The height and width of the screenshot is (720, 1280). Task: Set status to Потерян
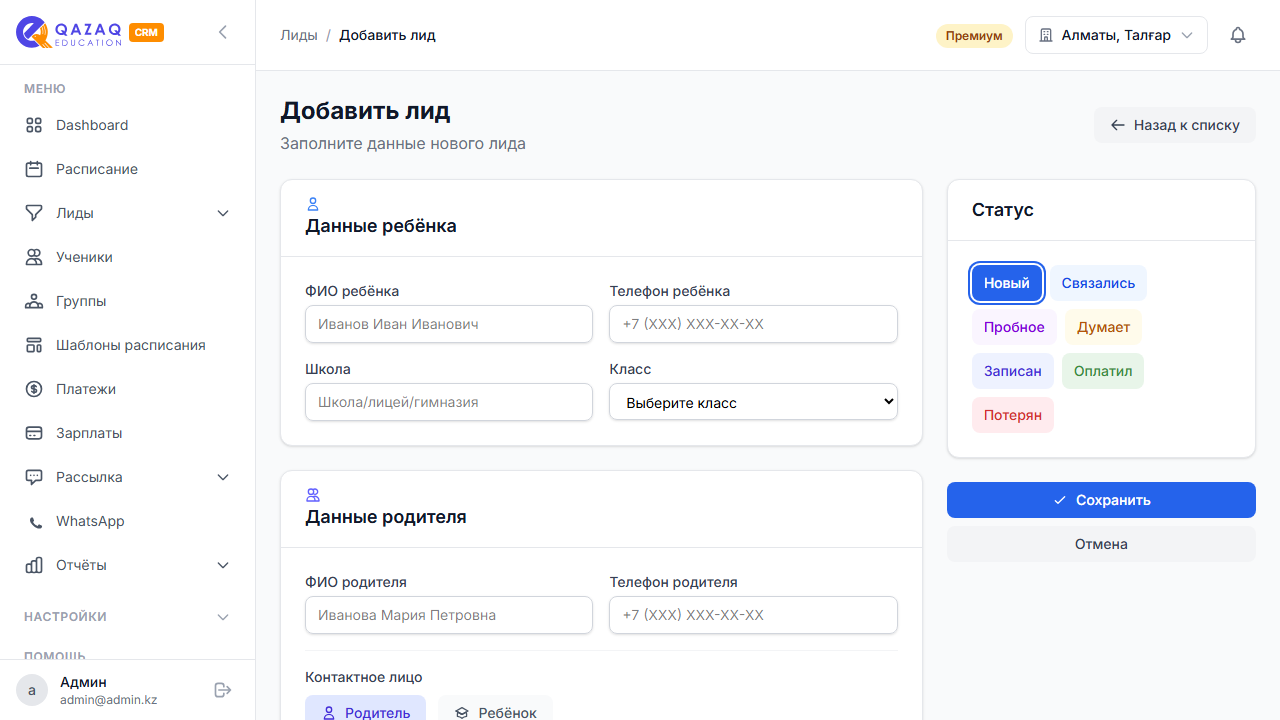(1013, 415)
